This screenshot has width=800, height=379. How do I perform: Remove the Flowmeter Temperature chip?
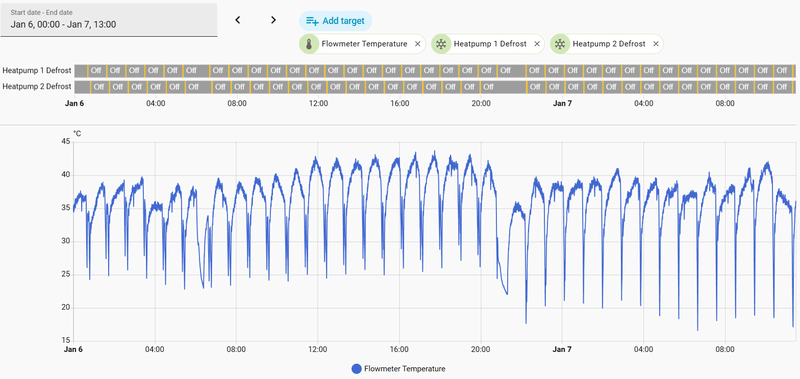point(417,44)
